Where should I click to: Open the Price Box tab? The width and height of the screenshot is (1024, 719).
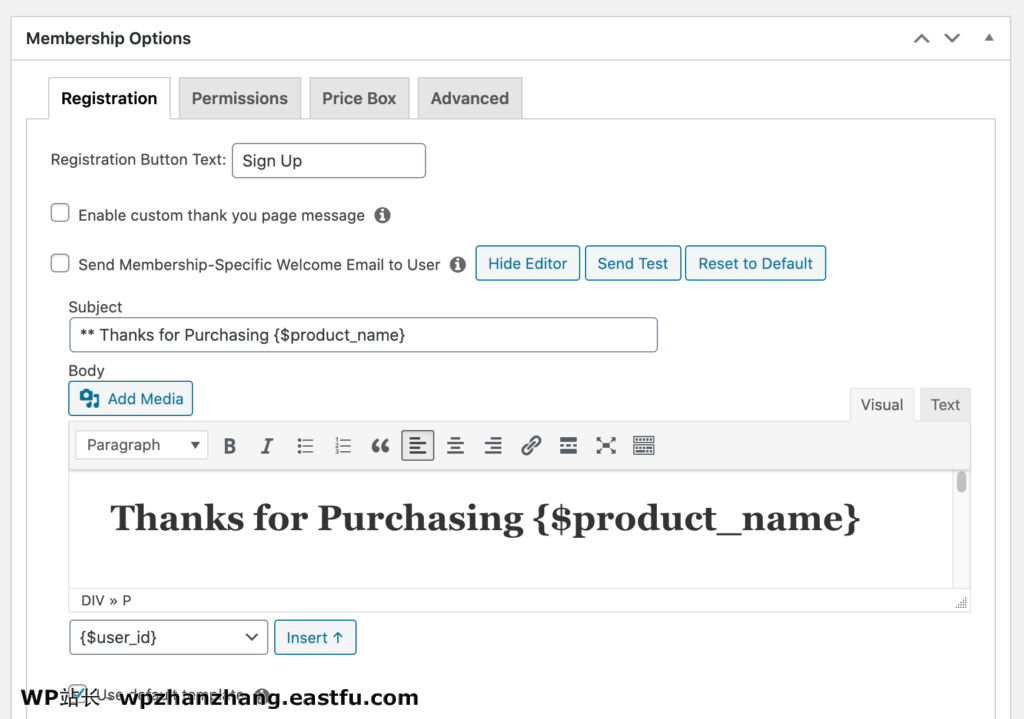[359, 98]
